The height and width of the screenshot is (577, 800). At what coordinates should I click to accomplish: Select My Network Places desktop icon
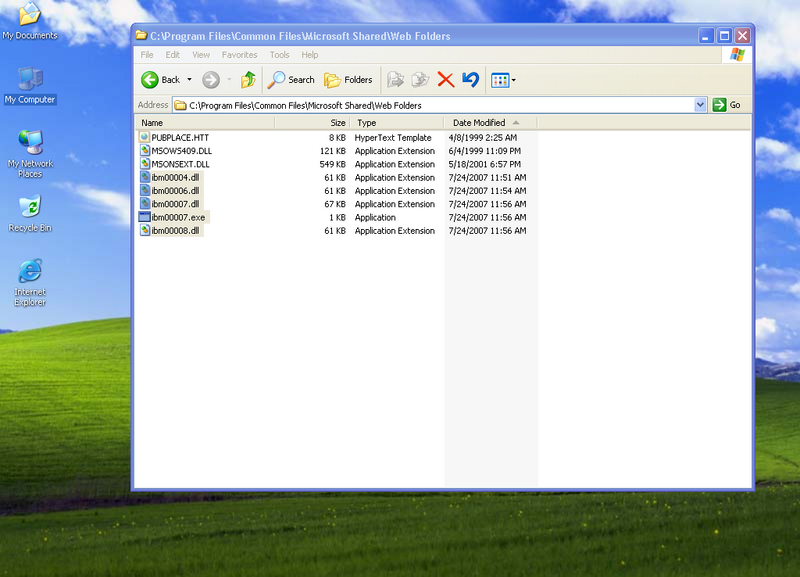point(30,154)
